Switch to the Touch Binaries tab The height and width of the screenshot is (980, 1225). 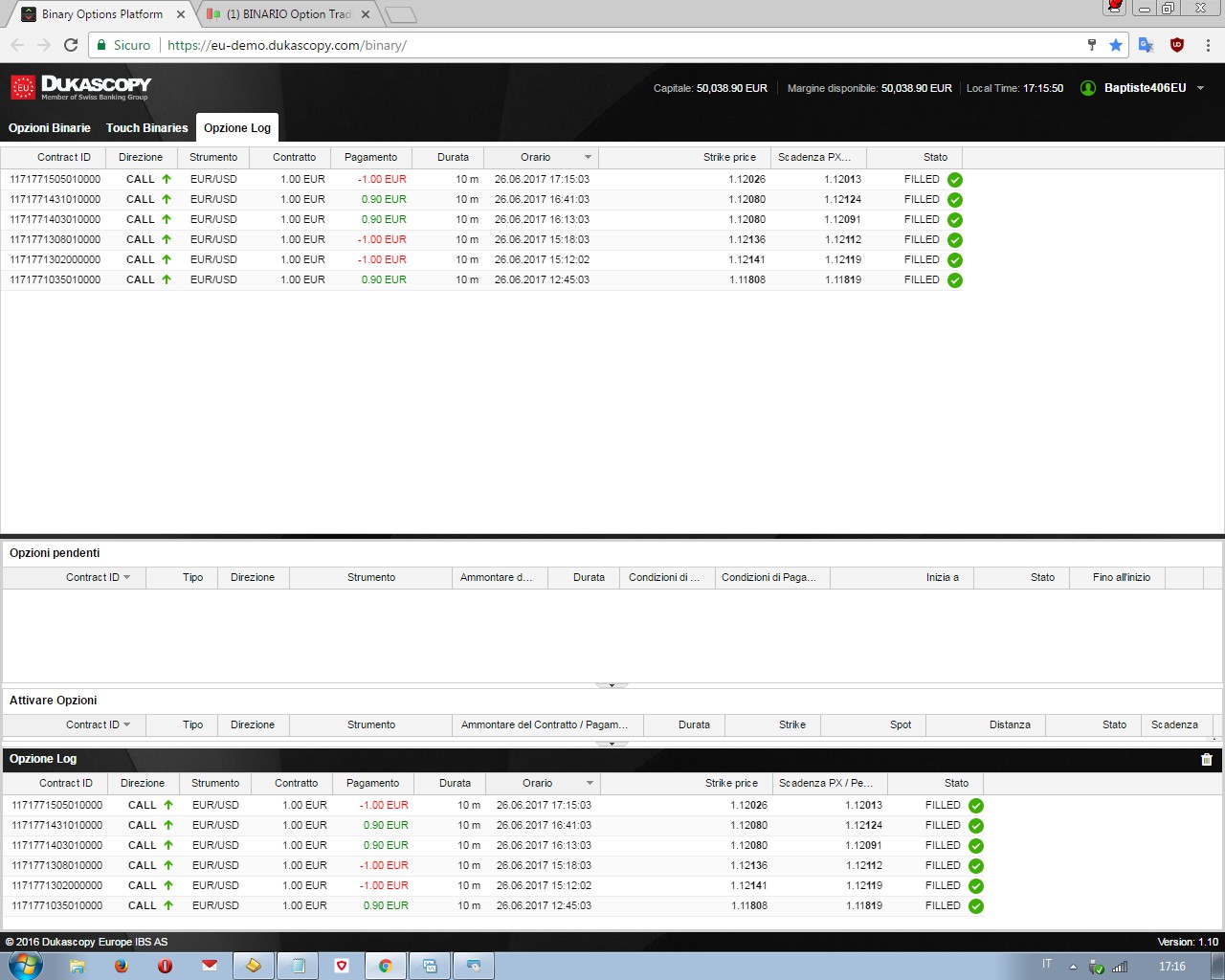pos(146,127)
